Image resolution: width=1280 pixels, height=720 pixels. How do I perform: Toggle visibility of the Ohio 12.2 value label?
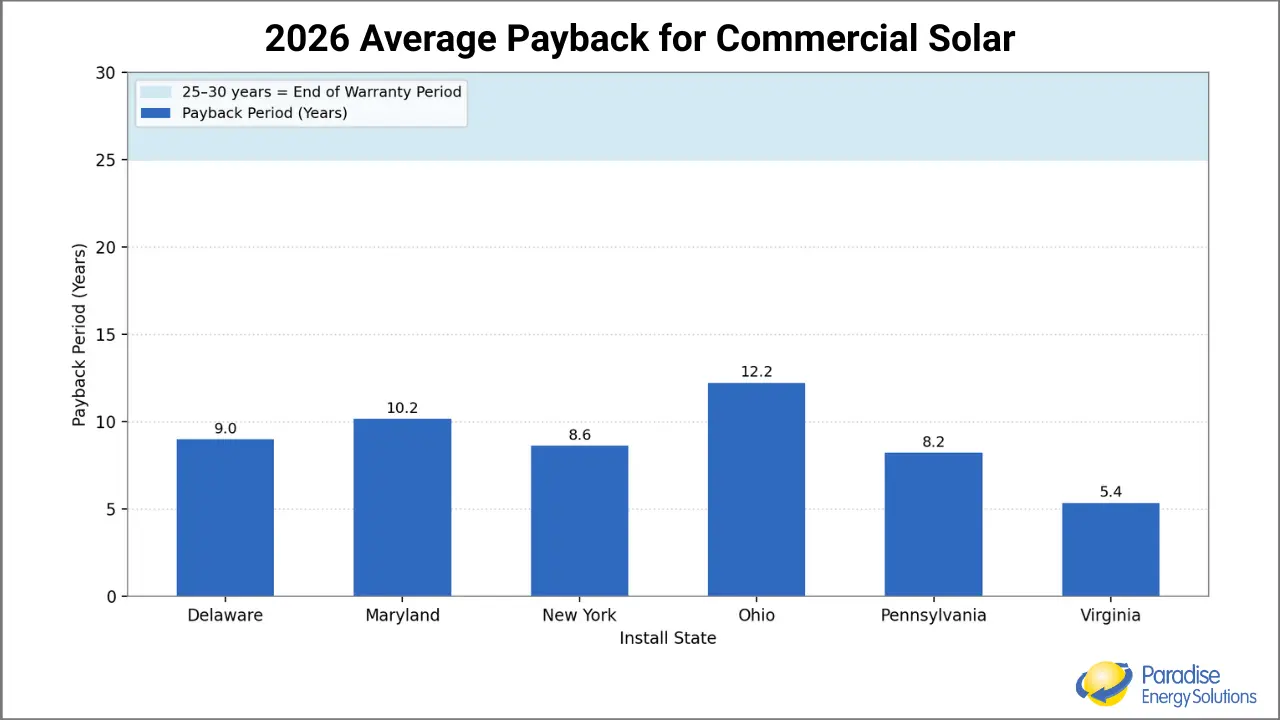point(756,371)
